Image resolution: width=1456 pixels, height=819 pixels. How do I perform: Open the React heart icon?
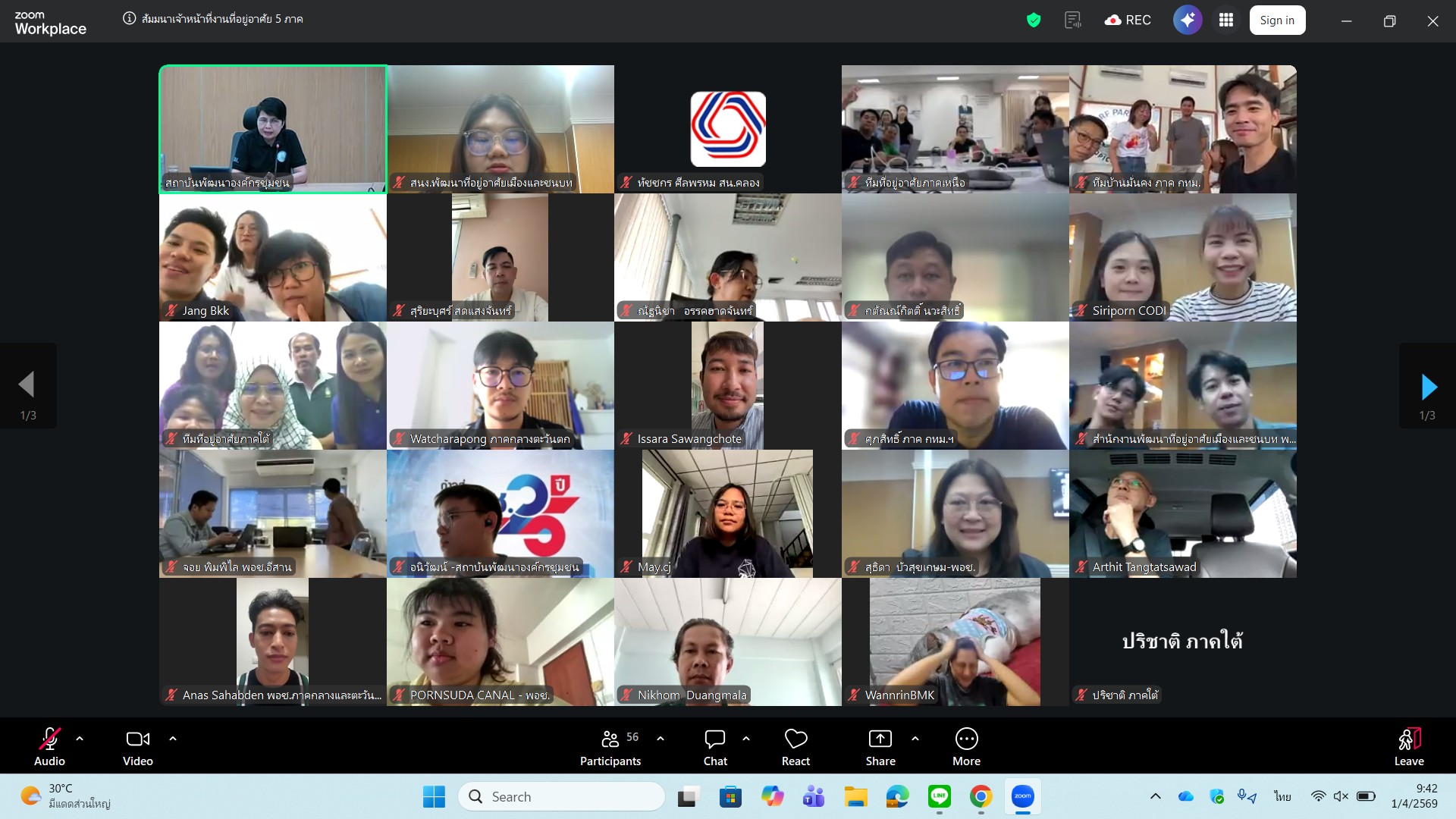pyautogui.click(x=795, y=747)
